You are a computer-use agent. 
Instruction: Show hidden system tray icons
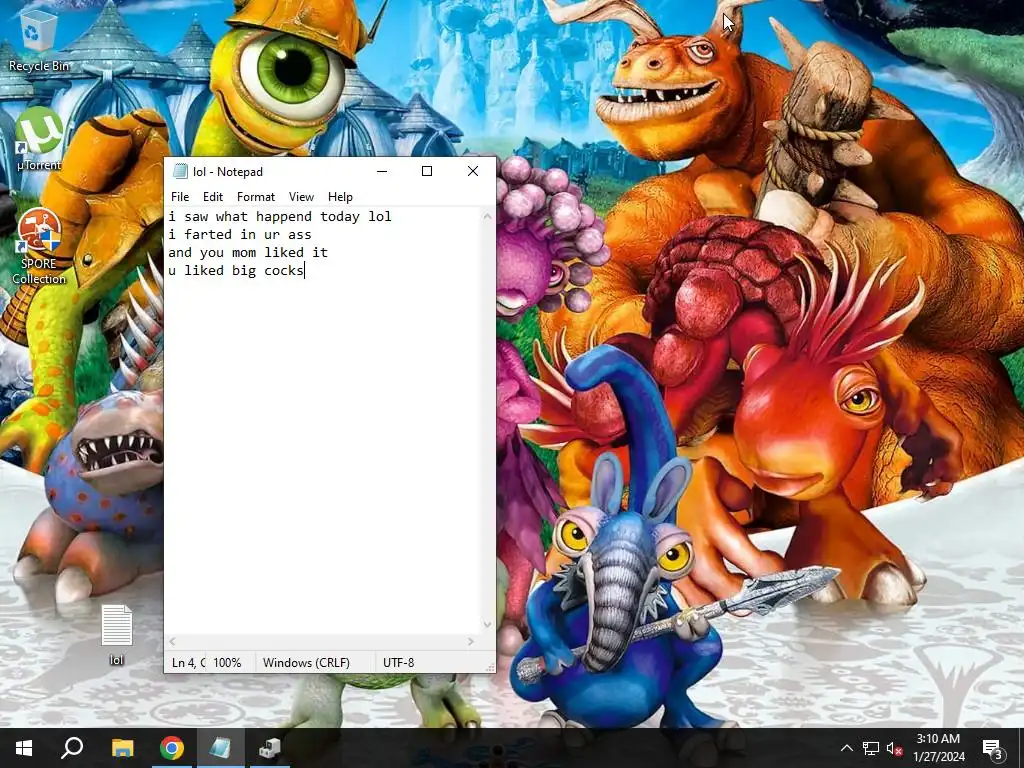(x=846, y=748)
